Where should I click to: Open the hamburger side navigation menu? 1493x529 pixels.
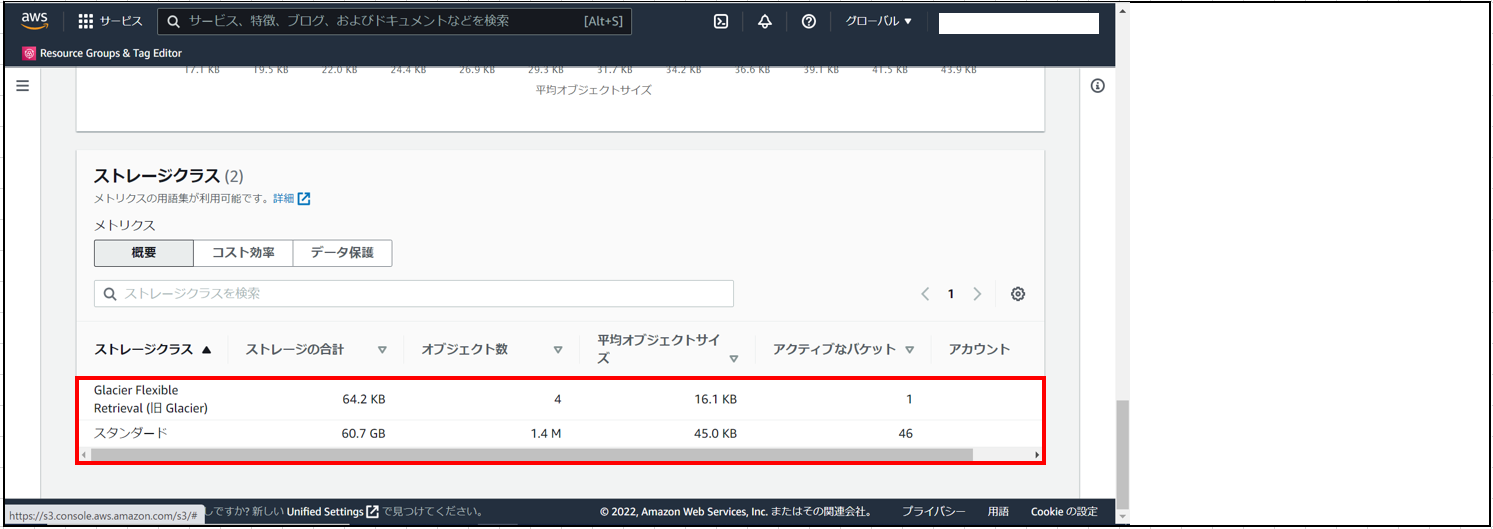click(22, 86)
